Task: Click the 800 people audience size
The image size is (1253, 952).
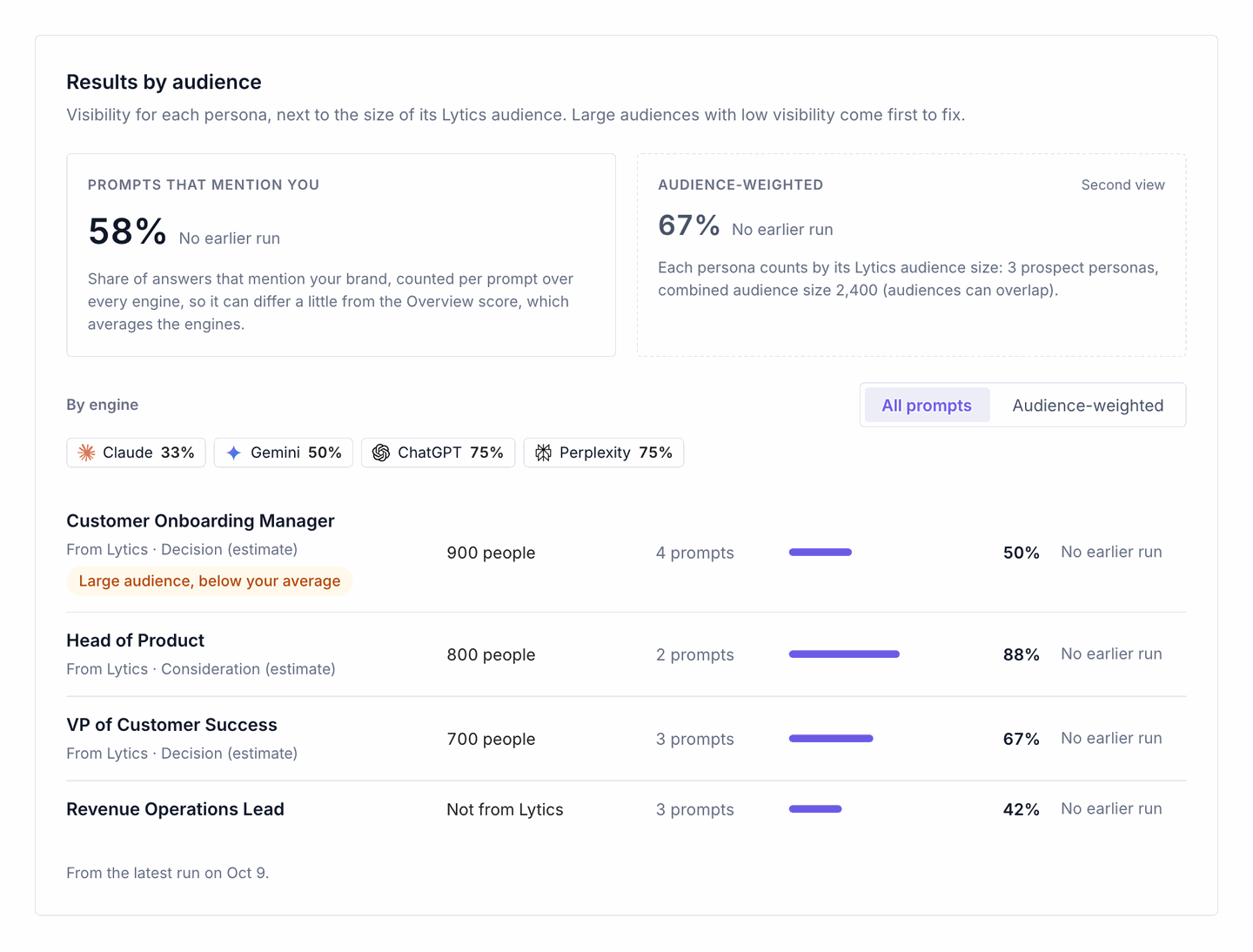Action: (x=491, y=654)
